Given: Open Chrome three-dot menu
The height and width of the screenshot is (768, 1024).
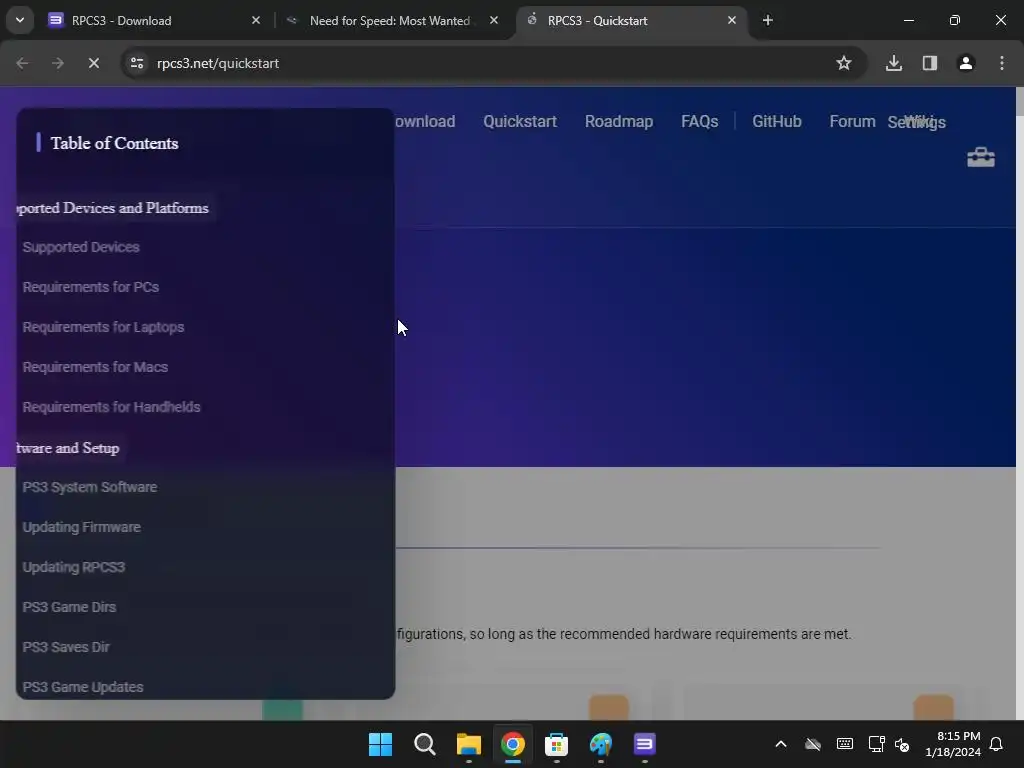Looking at the screenshot, I should click(x=1001, y=63).
